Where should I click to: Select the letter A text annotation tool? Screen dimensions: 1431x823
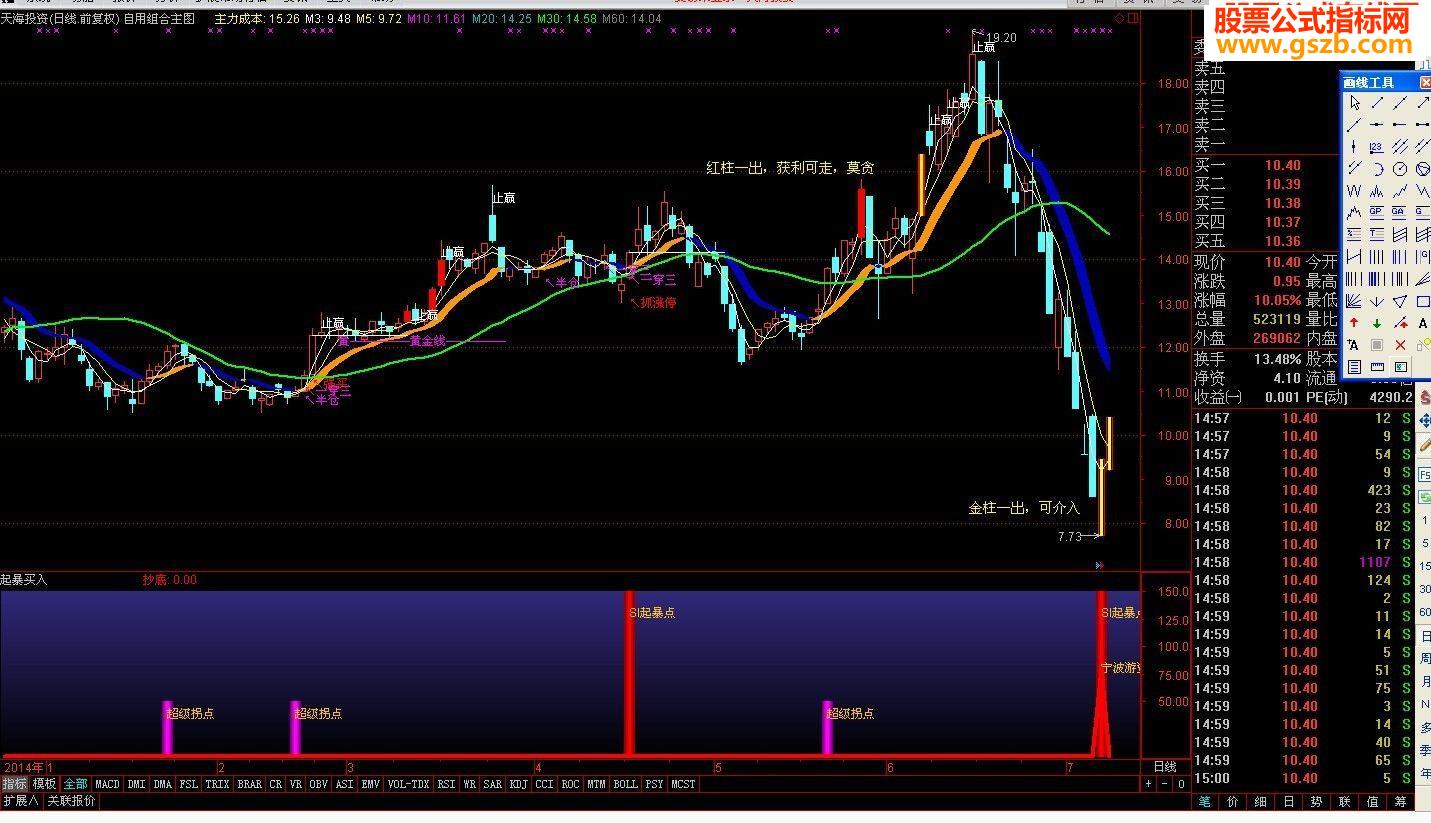click(x=1422, y=322)
